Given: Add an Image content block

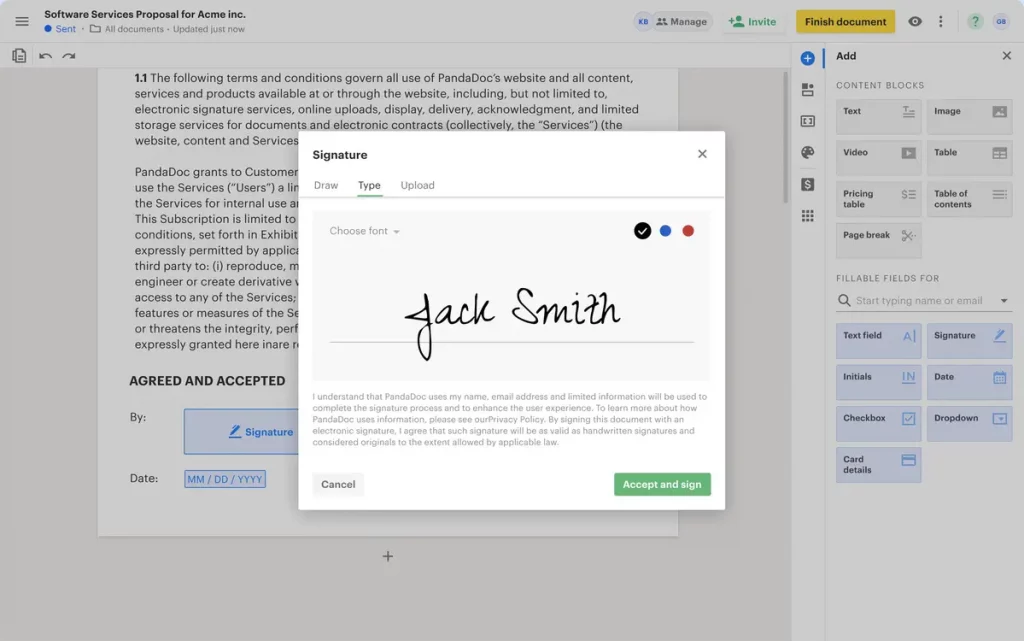Looking at the screenshot, I should tap(969, 116).
